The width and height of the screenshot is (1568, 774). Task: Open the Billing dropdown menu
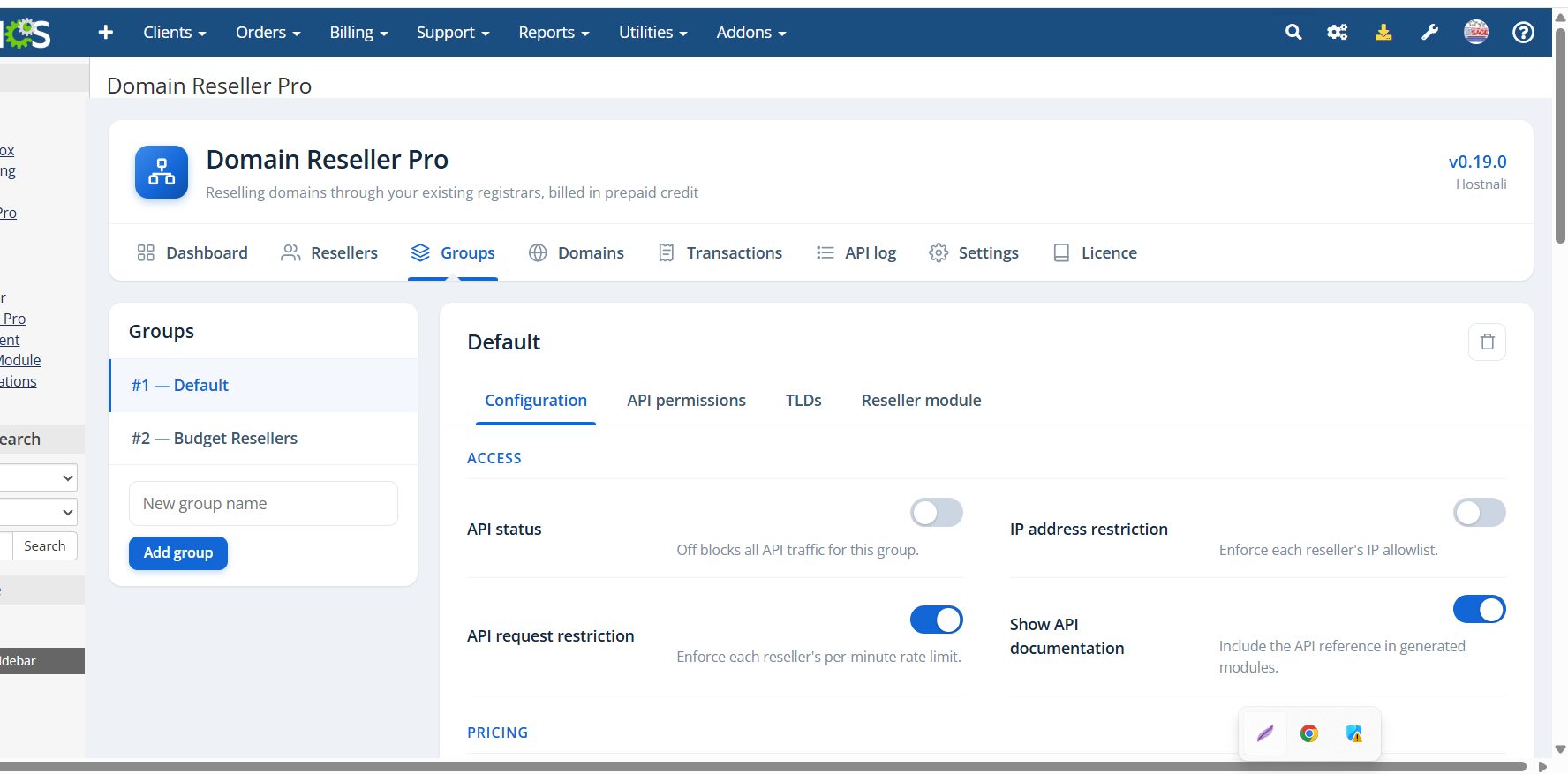click(359, 33)
